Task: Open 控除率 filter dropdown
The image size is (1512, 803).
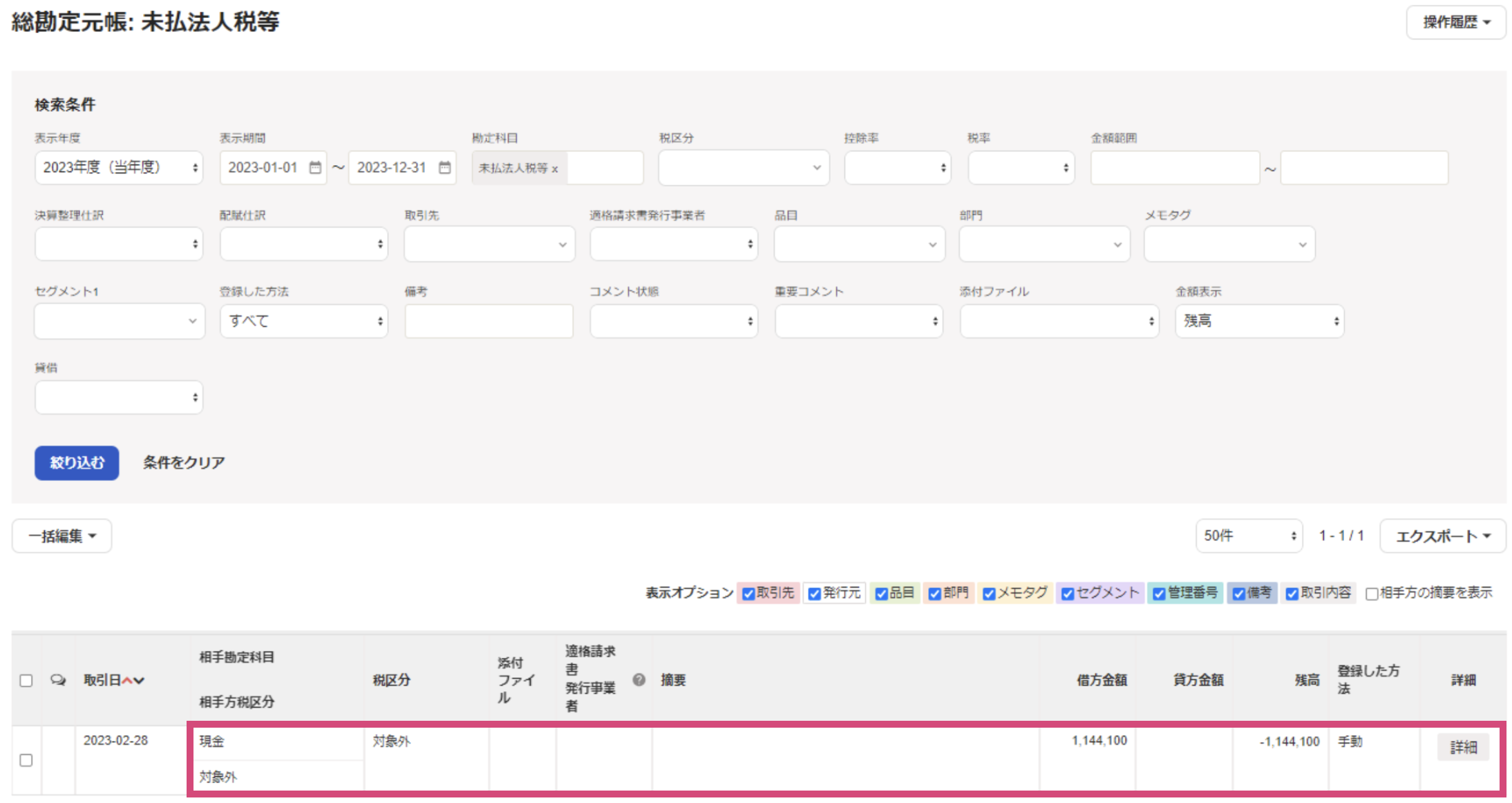Action: point(898,168)
